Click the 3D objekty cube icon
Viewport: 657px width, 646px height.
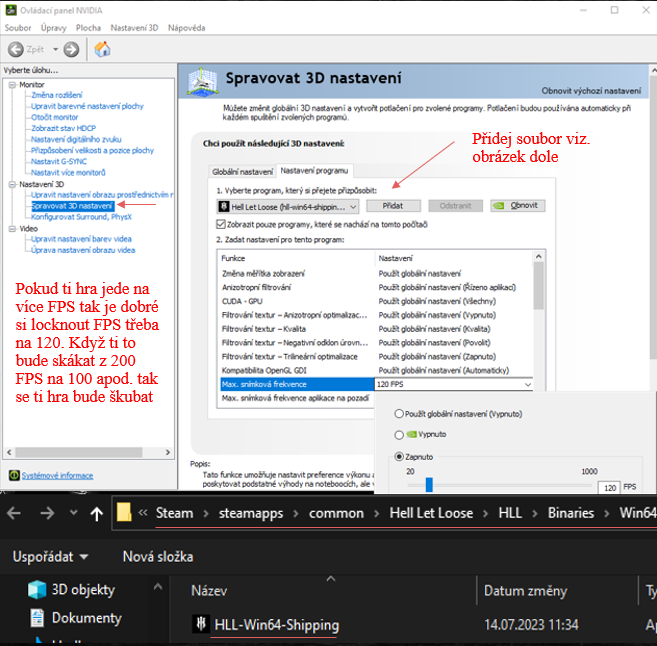pos(37,590)
